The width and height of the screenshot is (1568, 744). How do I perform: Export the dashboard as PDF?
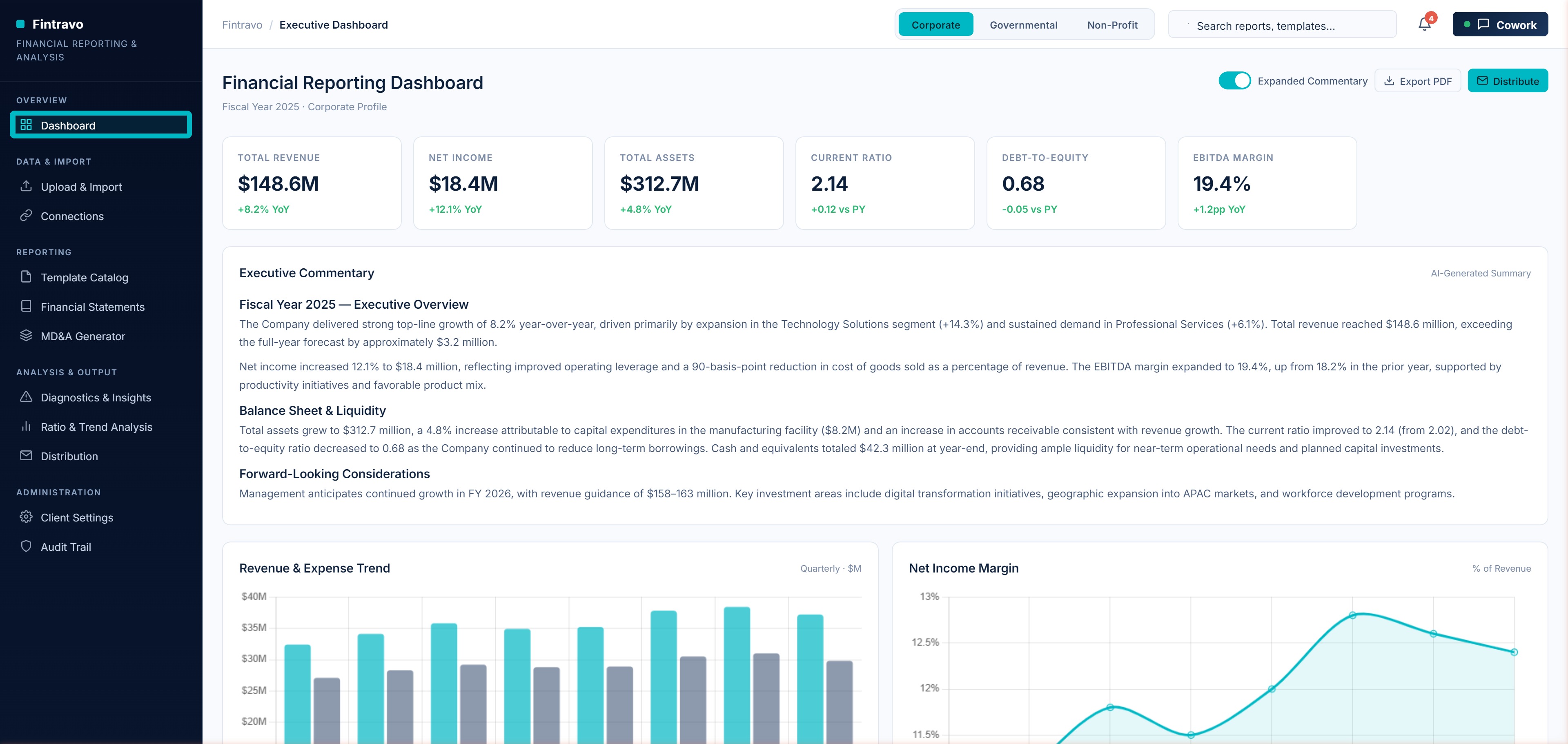pyautogui.click(x=1418, y=80)
